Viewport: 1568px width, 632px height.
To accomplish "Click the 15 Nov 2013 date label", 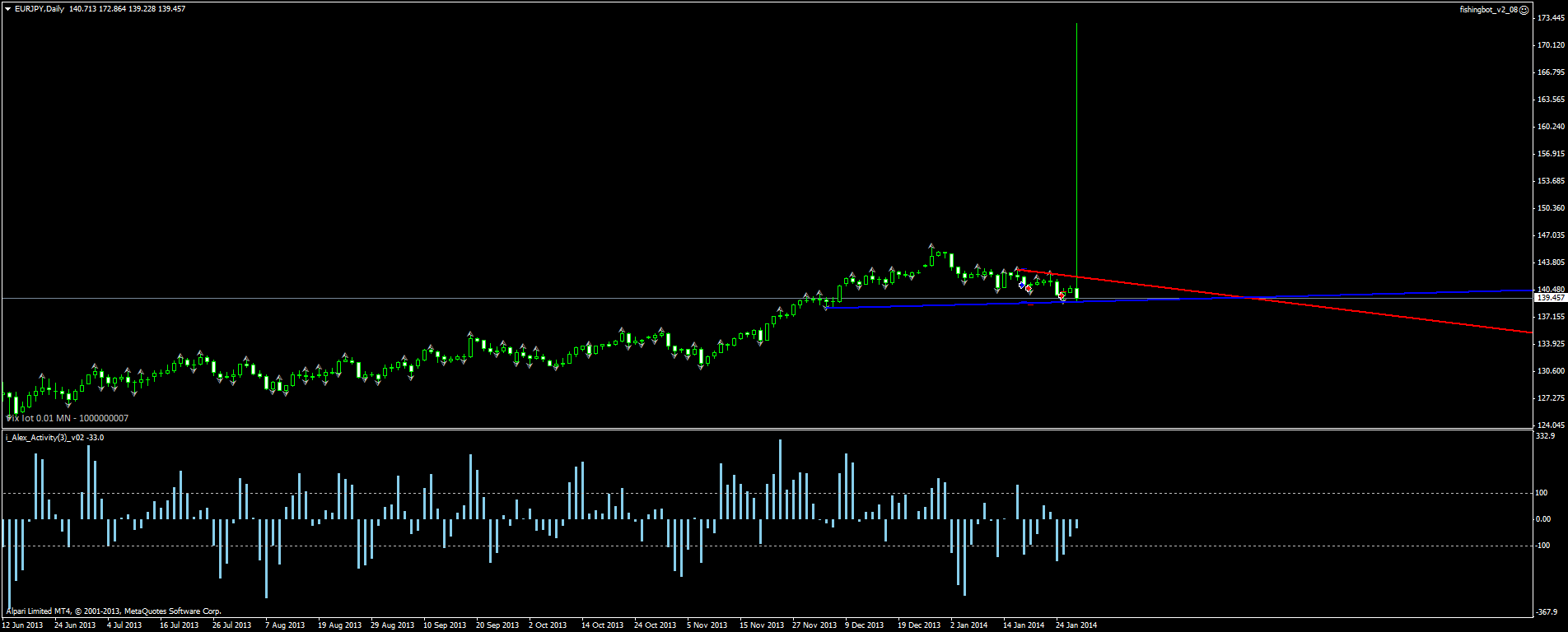I will (761, 625).
